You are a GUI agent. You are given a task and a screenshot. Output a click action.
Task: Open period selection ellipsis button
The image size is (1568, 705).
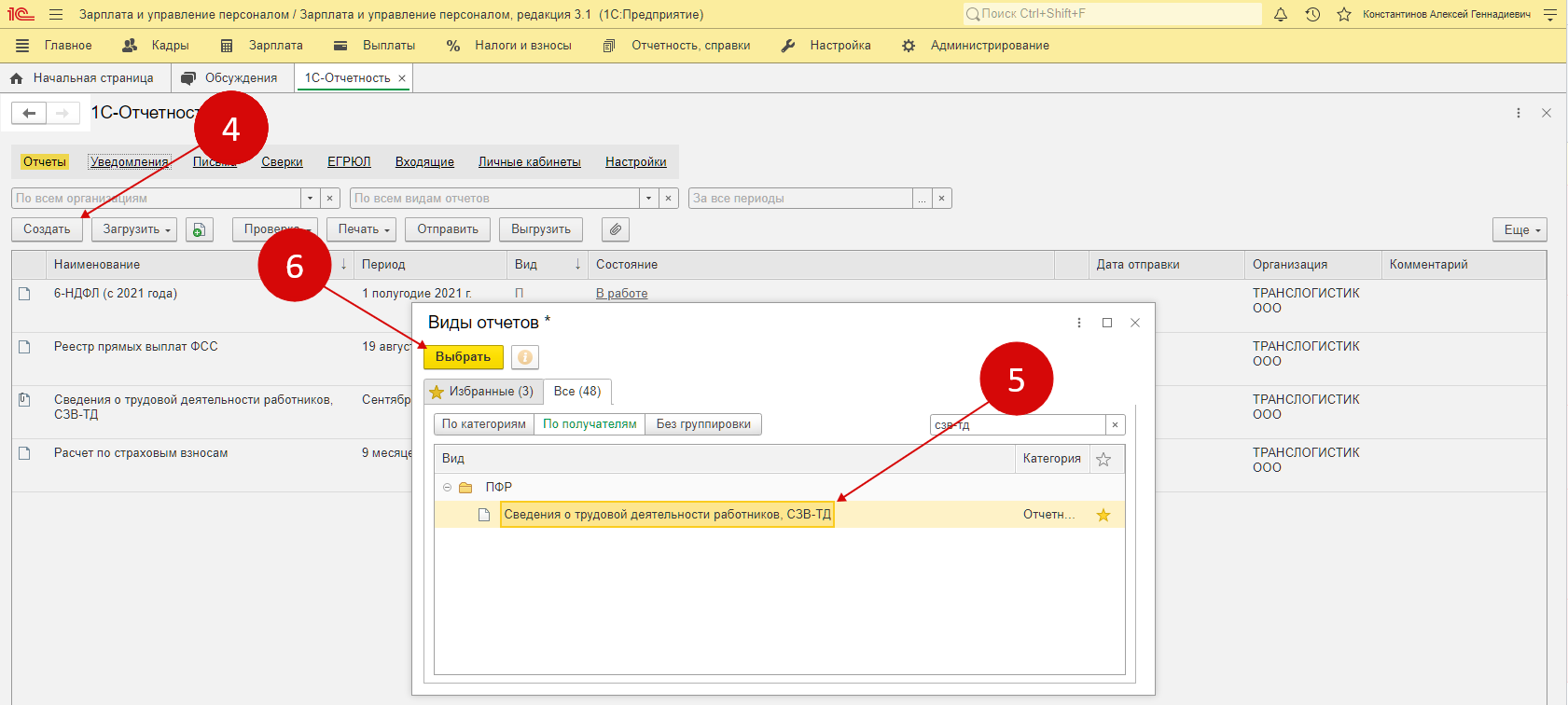(923, 199)
